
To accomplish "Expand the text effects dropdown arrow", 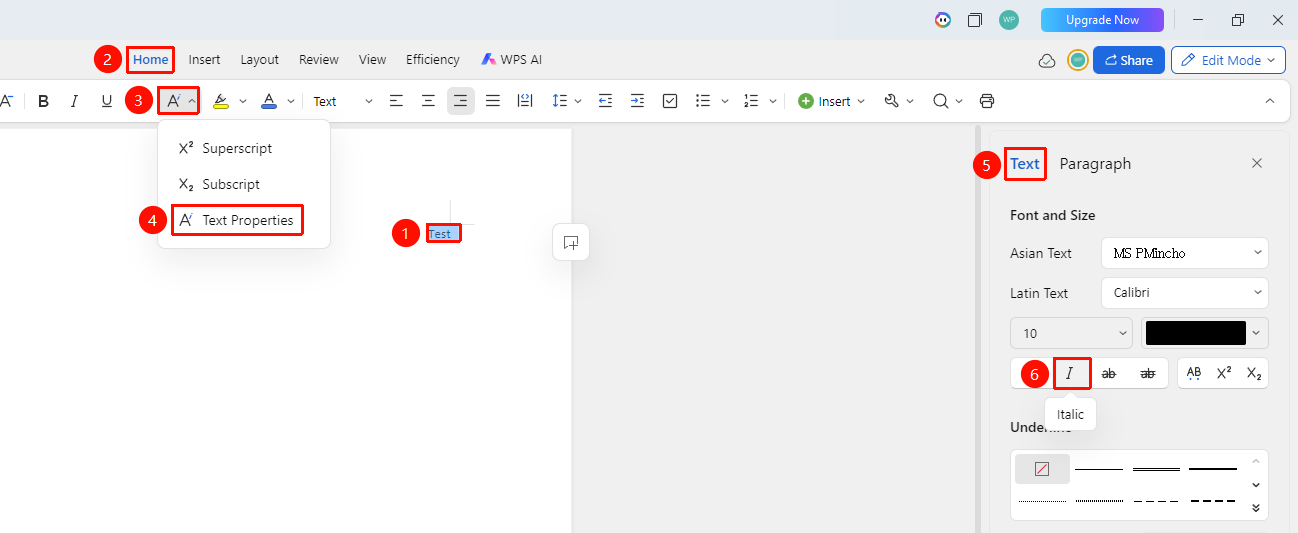I will [x=191, y=101].
